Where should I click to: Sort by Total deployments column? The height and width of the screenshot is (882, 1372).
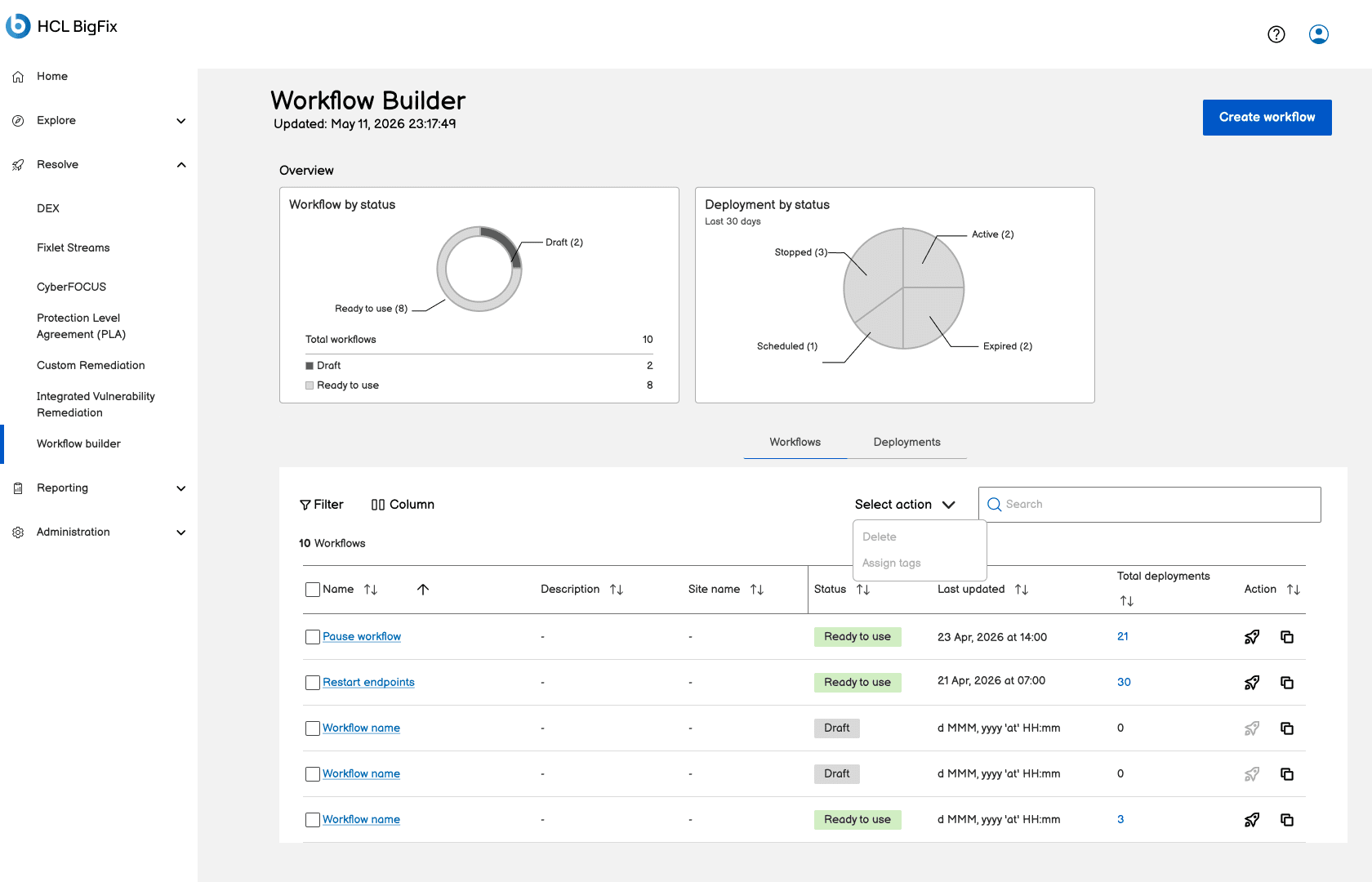pos(1127,601)
